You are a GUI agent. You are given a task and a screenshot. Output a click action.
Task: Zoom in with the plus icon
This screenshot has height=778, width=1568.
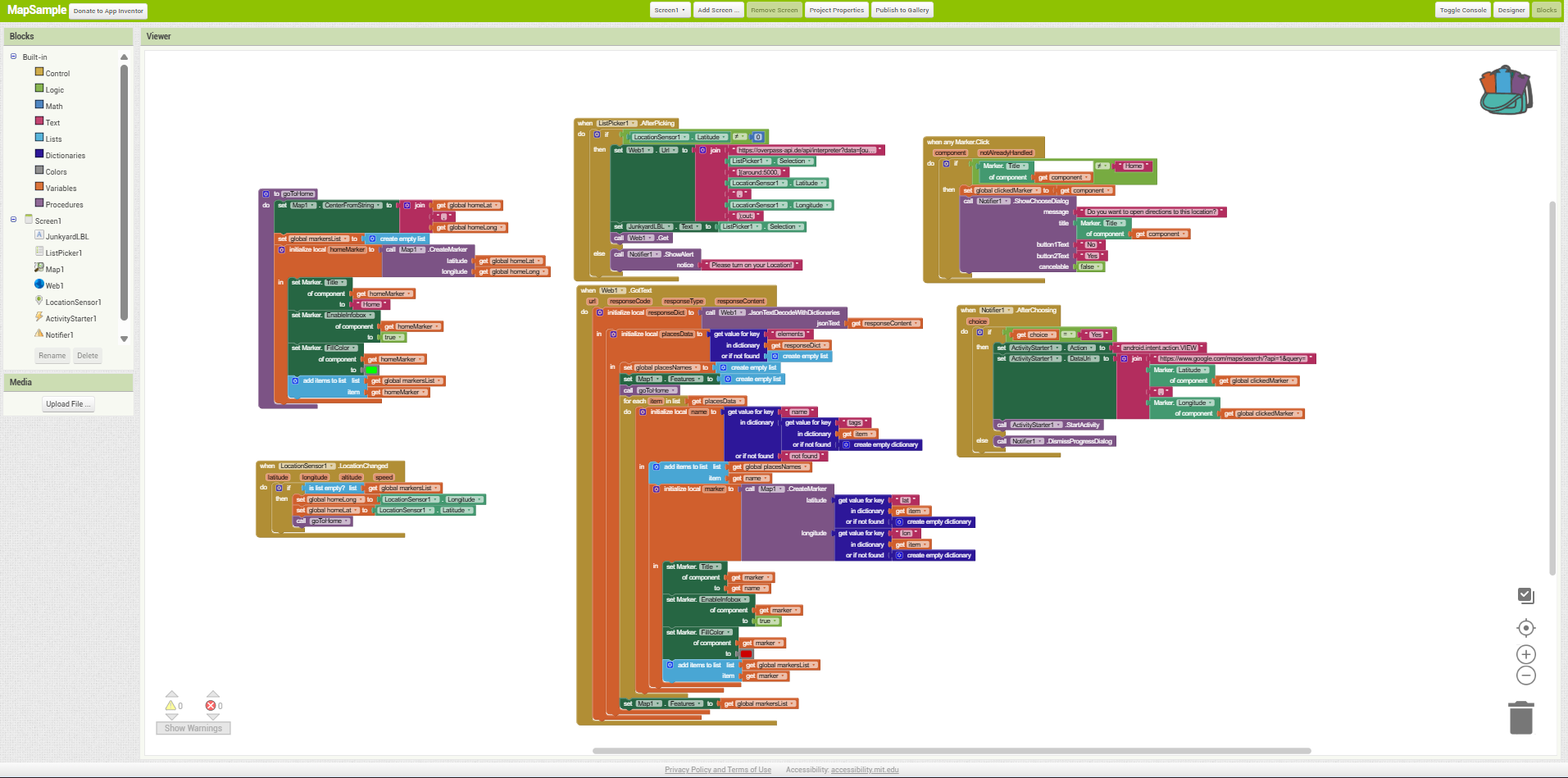pos(1525,654)
